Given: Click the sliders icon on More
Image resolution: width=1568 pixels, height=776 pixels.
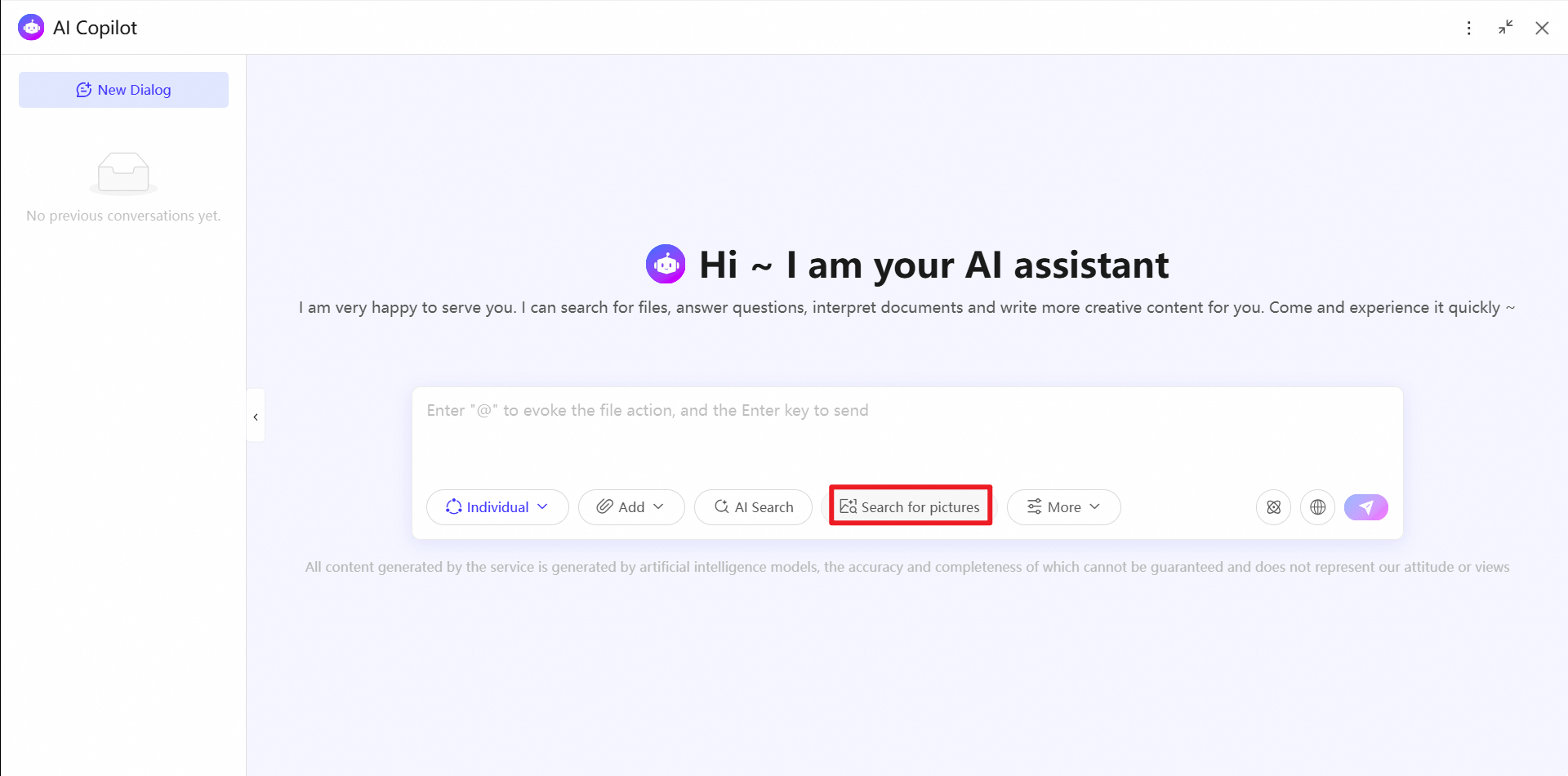Looking at the screenshot, I should tap(1034, 506).
